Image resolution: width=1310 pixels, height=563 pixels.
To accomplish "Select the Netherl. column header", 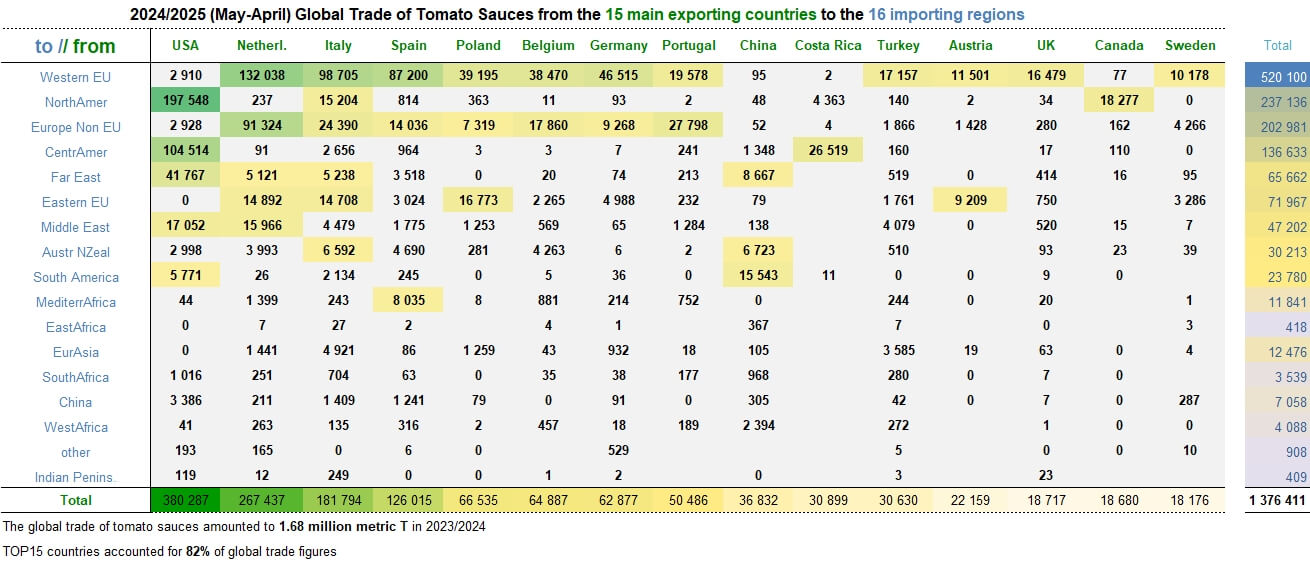I will tap(261, 45).
